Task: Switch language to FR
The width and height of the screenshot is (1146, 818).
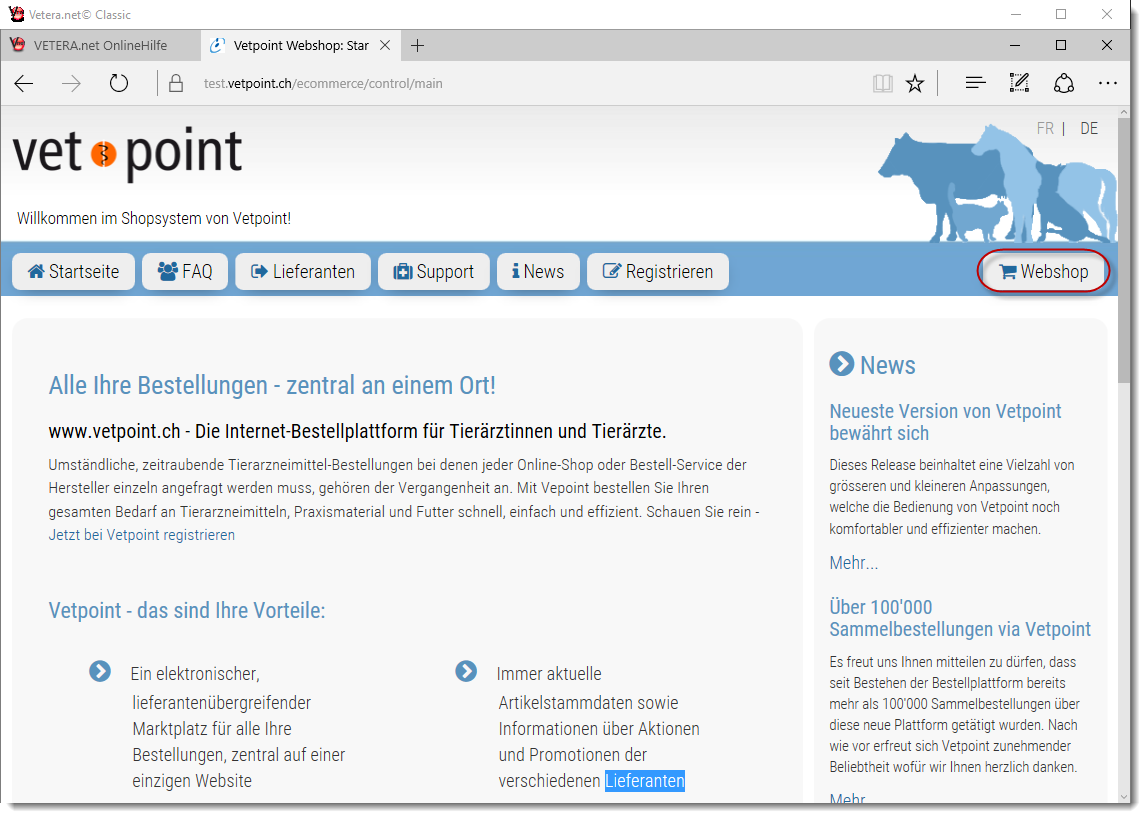Action: coord(1045,129)
